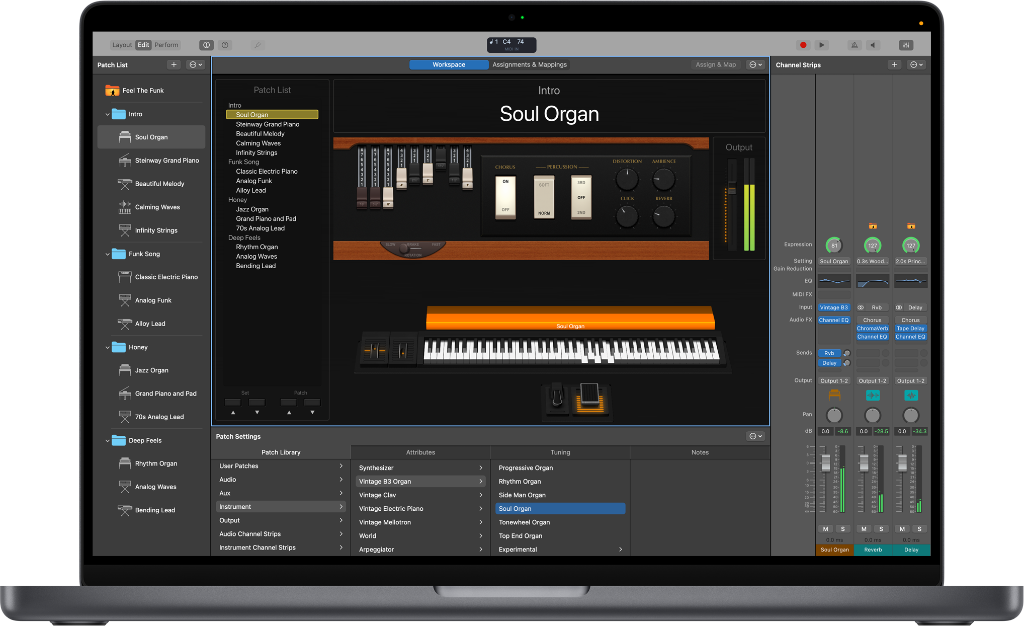Solo the Delay channel strip
This screenshot has width=1024, height=626.
point(920,529)
